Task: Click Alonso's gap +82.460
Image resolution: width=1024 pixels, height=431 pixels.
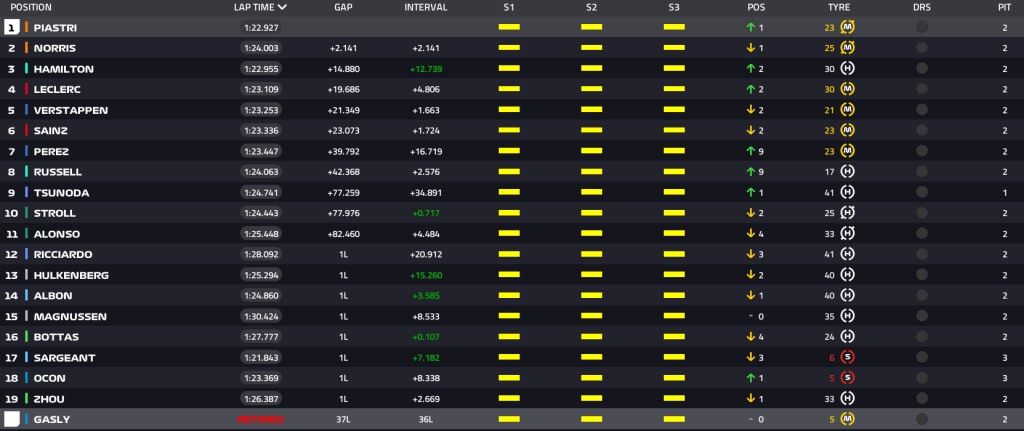Action: coord(344,234)
